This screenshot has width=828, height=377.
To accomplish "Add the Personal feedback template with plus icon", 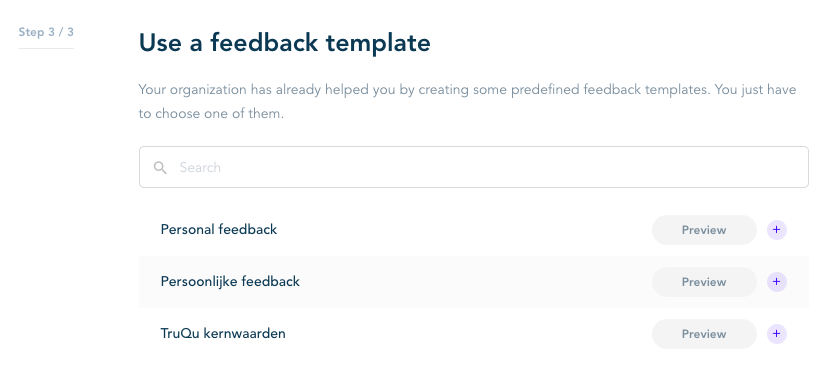I will [776, 230].
